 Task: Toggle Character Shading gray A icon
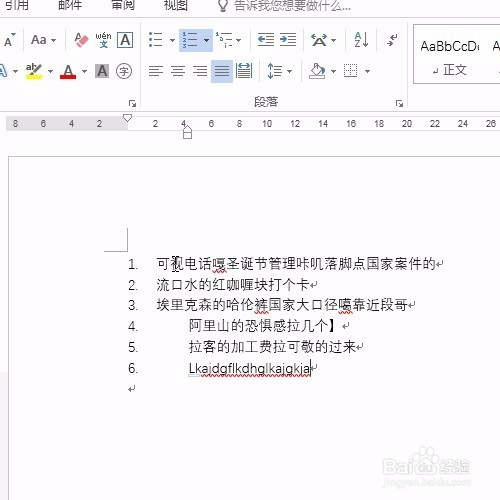click(102, 71)
